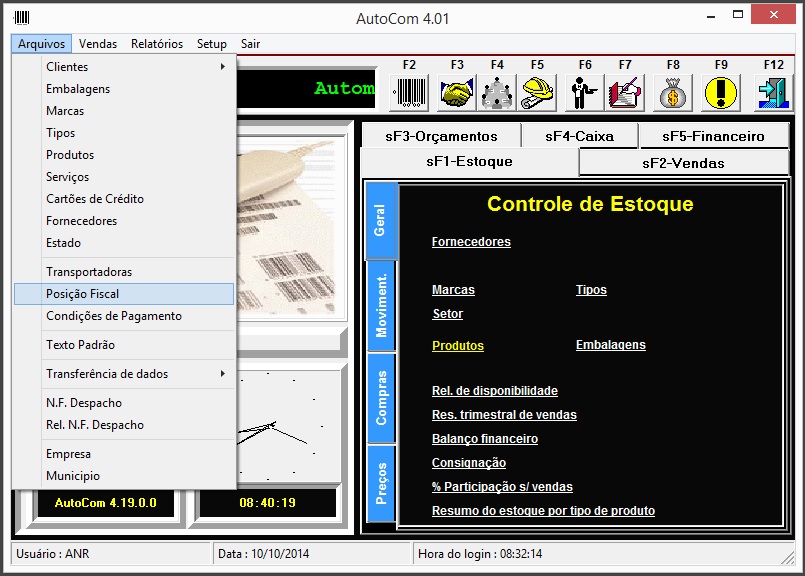Click the 08:40:19 clock display
Image resolution: width=805 pixels, height=576 pixels.
(x=267, y=503)
